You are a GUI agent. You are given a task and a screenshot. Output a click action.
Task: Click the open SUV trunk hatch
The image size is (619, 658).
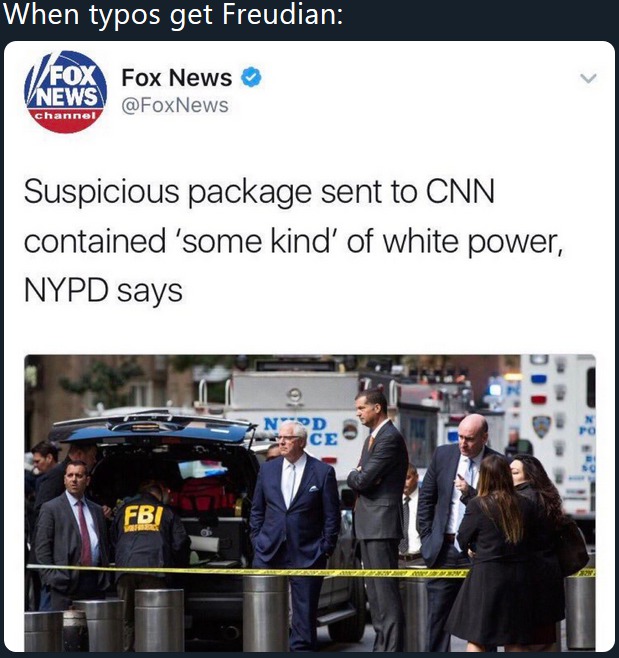tap(155, 428)
